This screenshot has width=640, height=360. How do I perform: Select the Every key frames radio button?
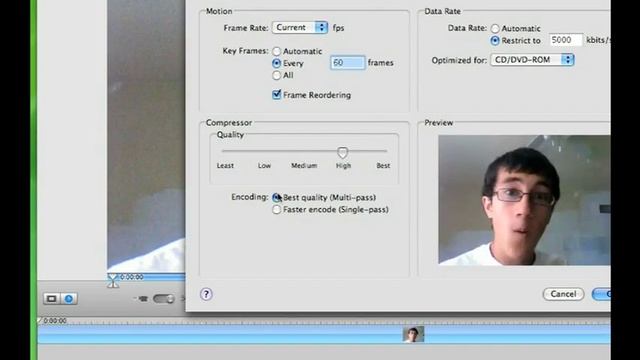(x=277, y=63)
